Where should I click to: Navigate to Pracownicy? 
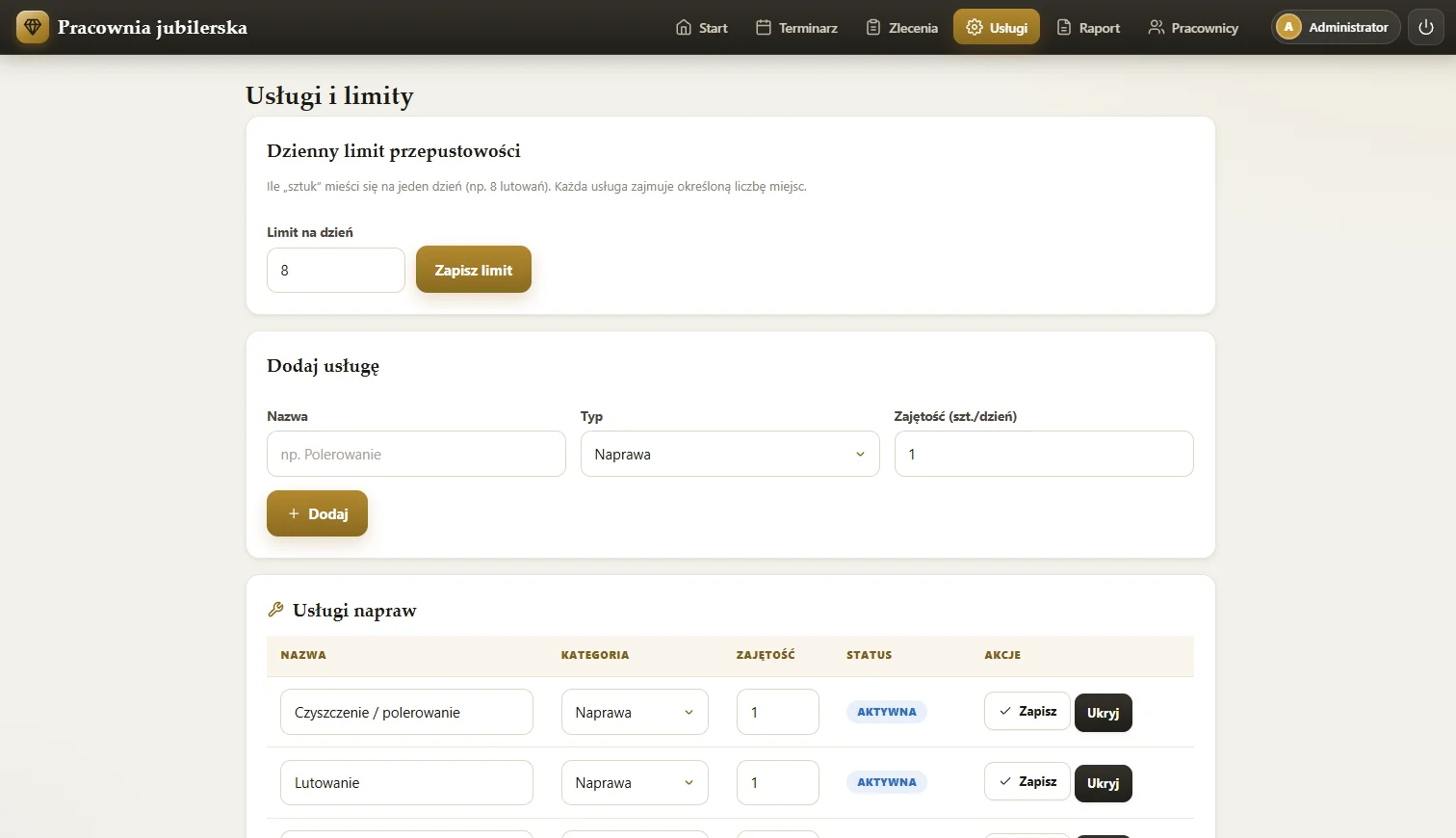click(1193, 27)
